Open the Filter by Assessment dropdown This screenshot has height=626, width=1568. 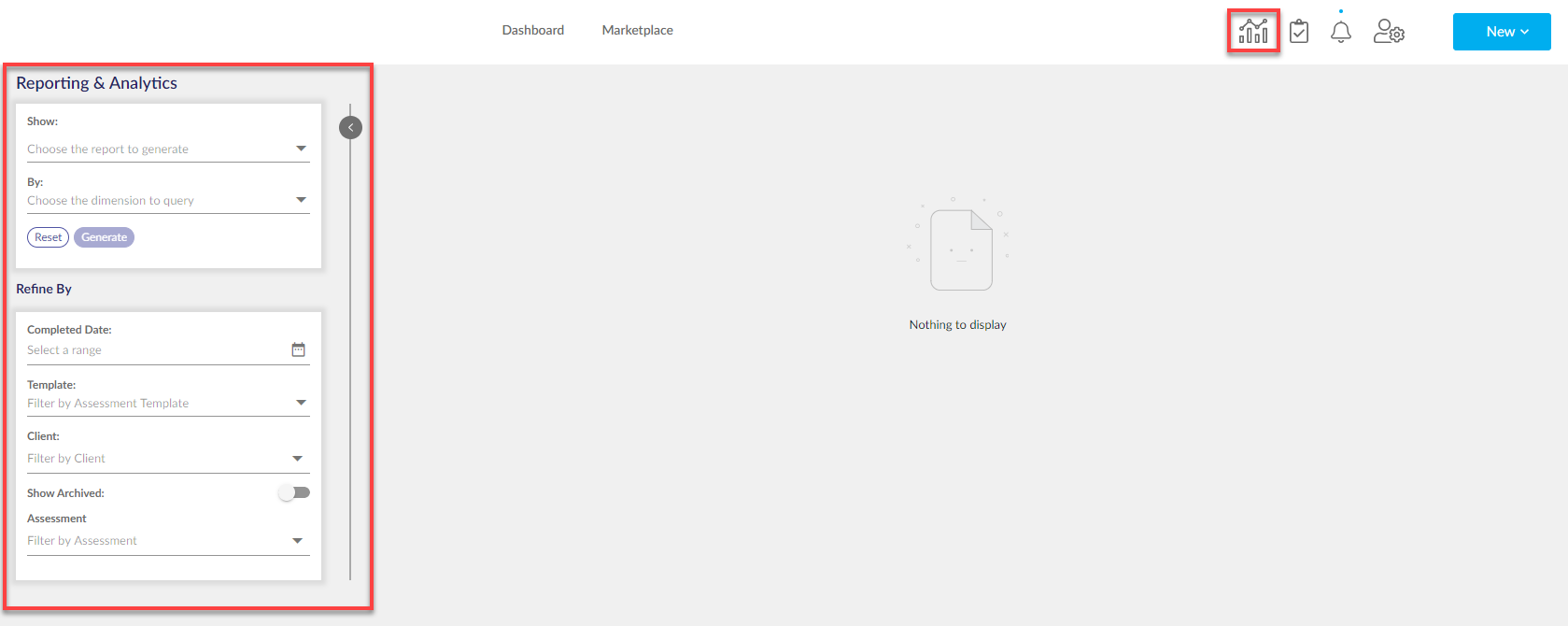point(168,541)
